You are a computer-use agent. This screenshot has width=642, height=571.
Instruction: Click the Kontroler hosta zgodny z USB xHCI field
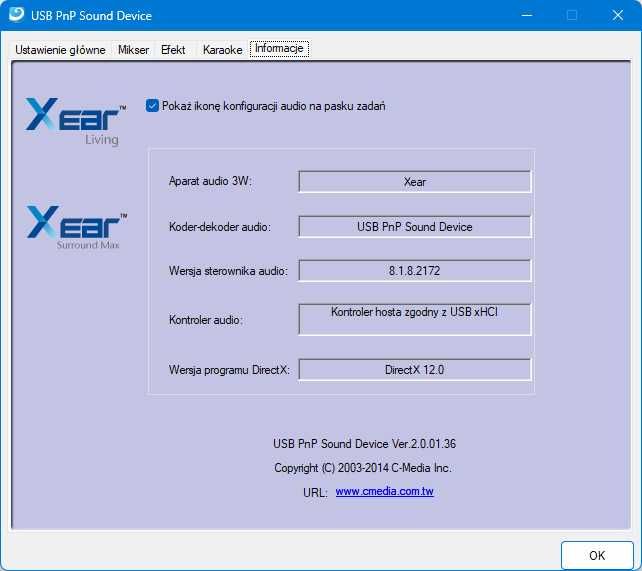(x=415, y=319)
